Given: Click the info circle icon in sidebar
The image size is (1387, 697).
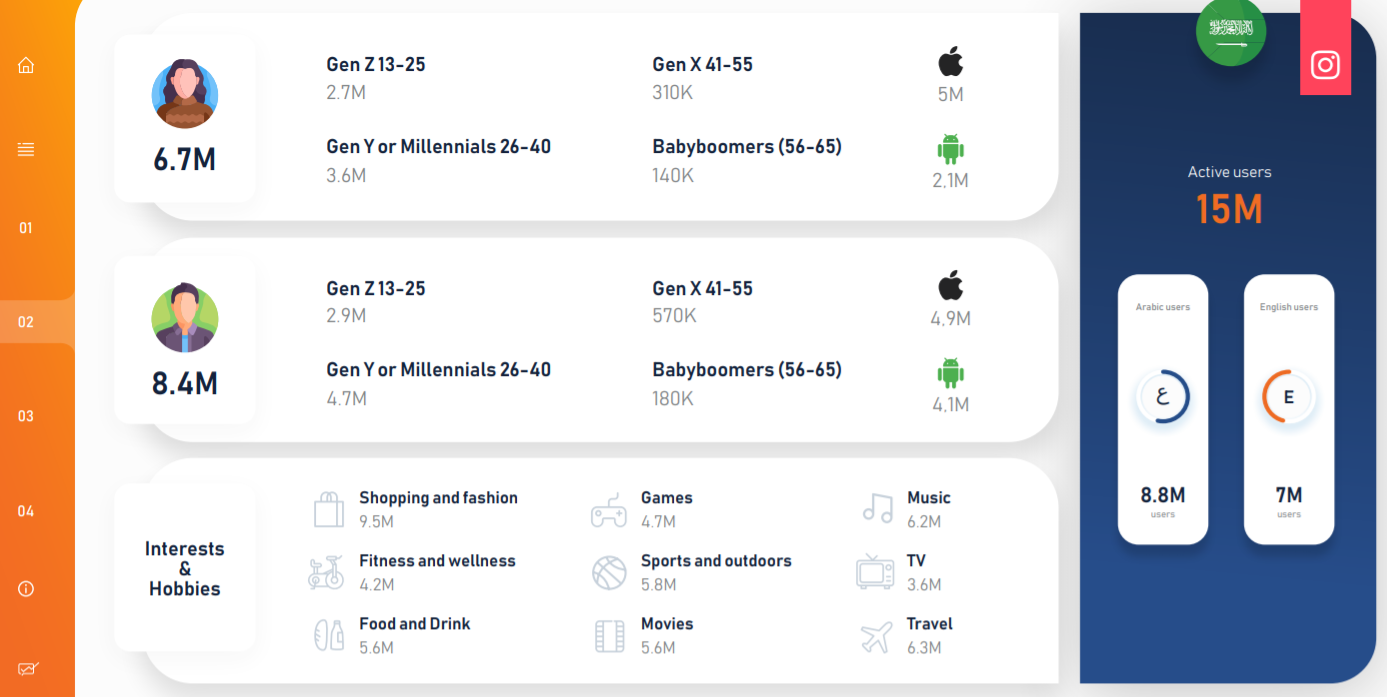Looking at the screenshot, I should pyautogui.click(x=26, y=589).
